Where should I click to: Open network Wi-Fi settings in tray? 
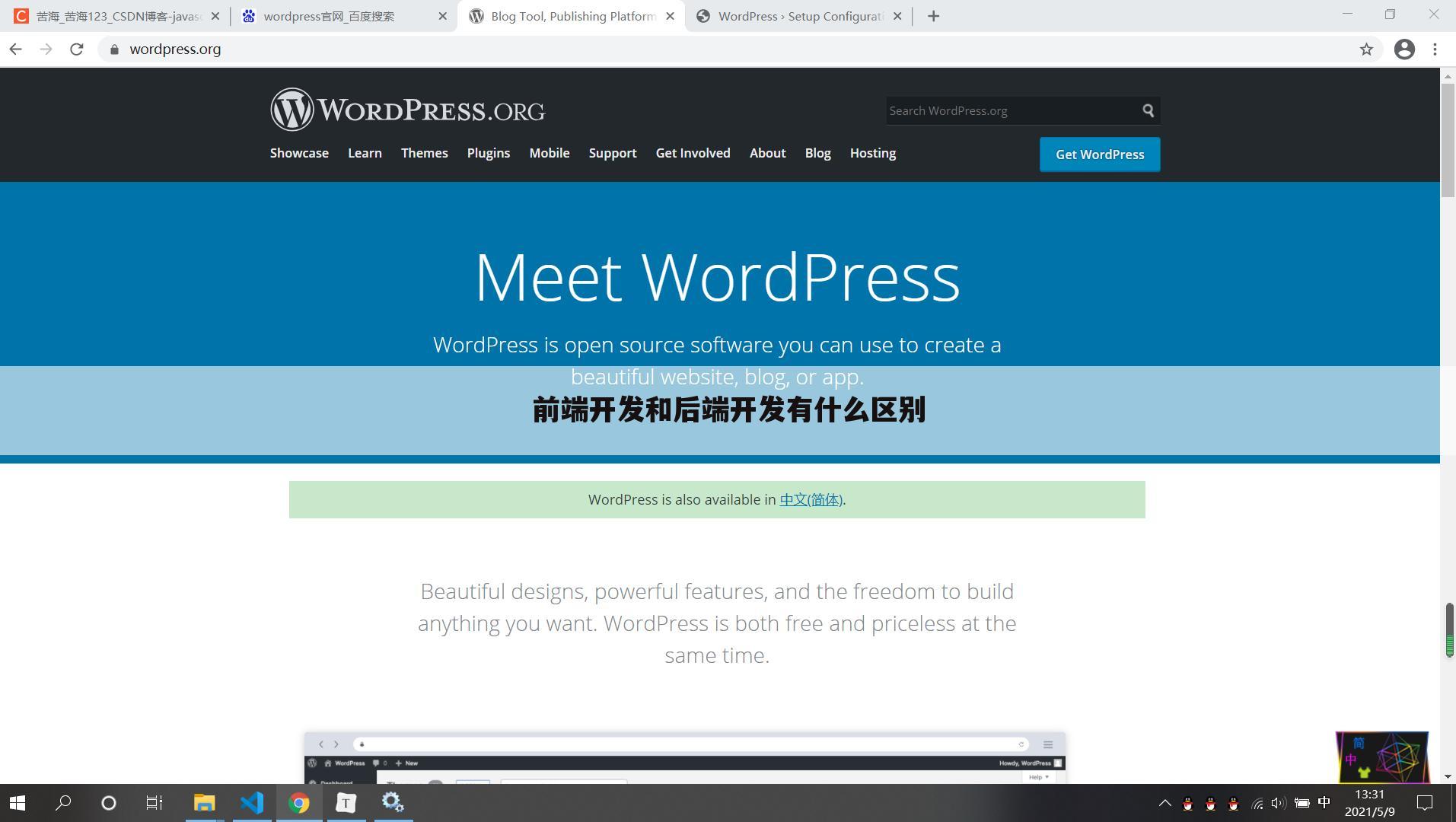1257,803
